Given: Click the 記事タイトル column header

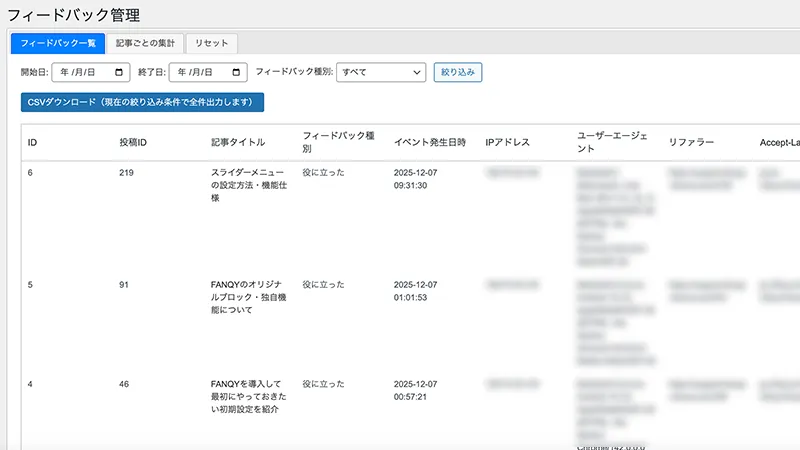Looking at the screenshot, I should coord(238,142).
